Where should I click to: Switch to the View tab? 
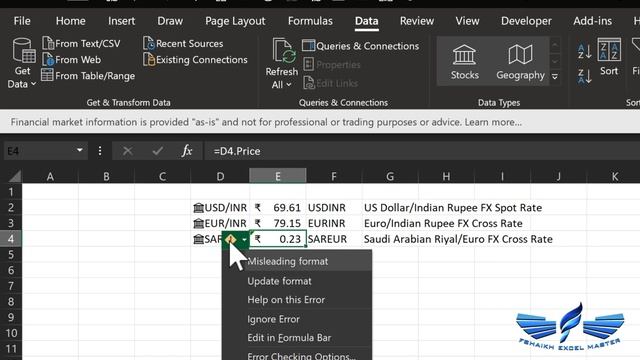pyautogui.click(x=467, y=21)
